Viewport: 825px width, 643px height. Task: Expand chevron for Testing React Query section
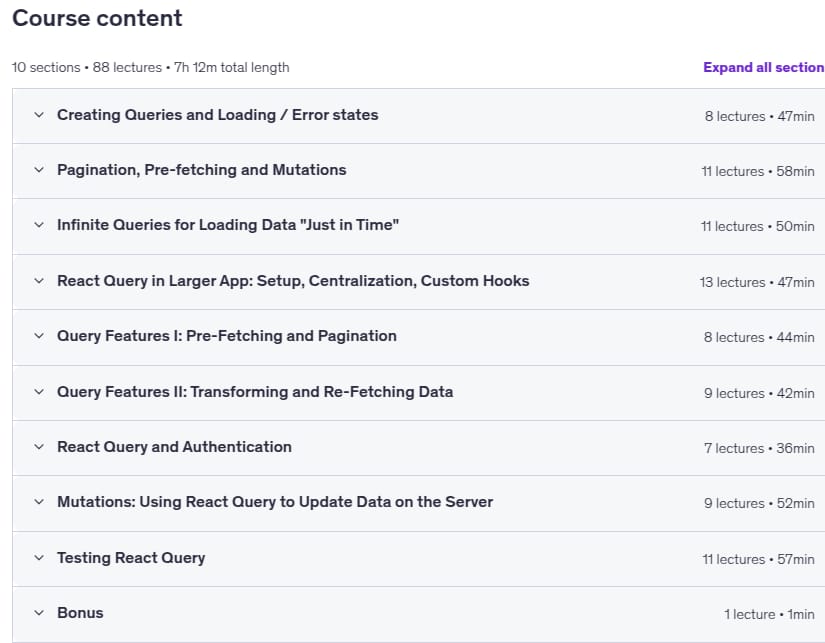click(x=39, y=558)
